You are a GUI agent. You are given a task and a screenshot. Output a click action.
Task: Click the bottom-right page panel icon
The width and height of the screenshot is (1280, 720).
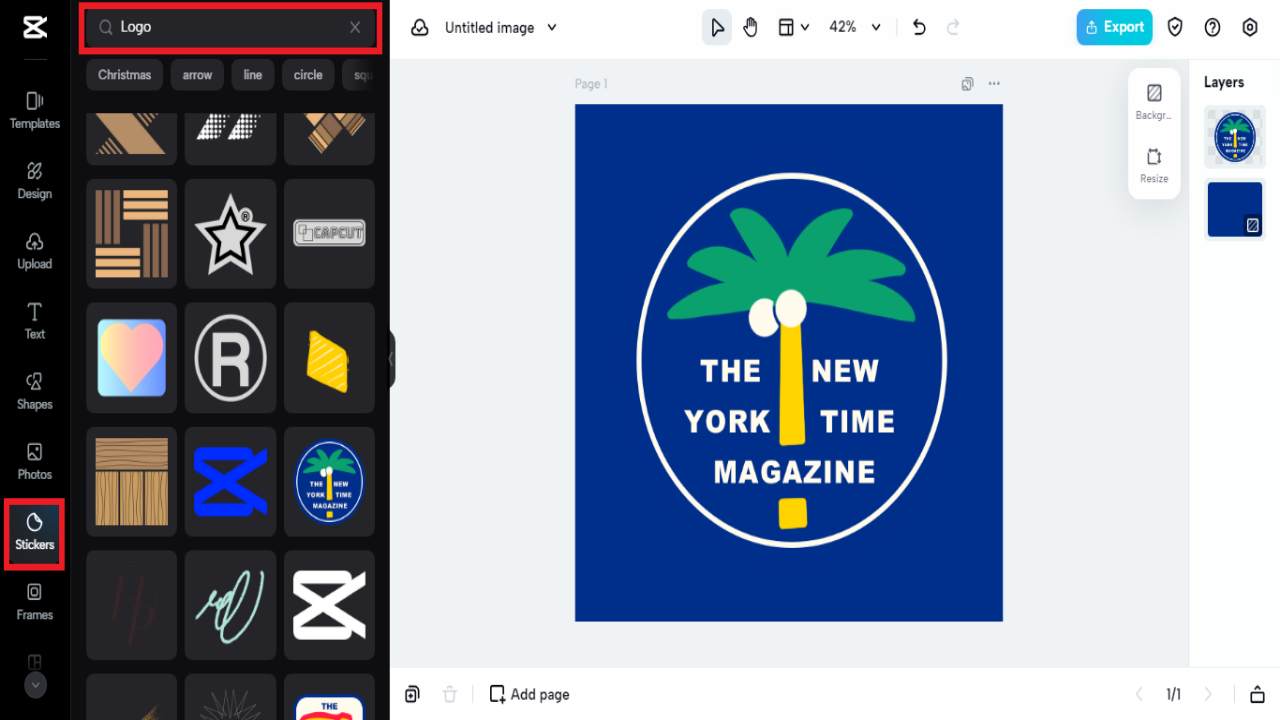(x=1257, y=694)
